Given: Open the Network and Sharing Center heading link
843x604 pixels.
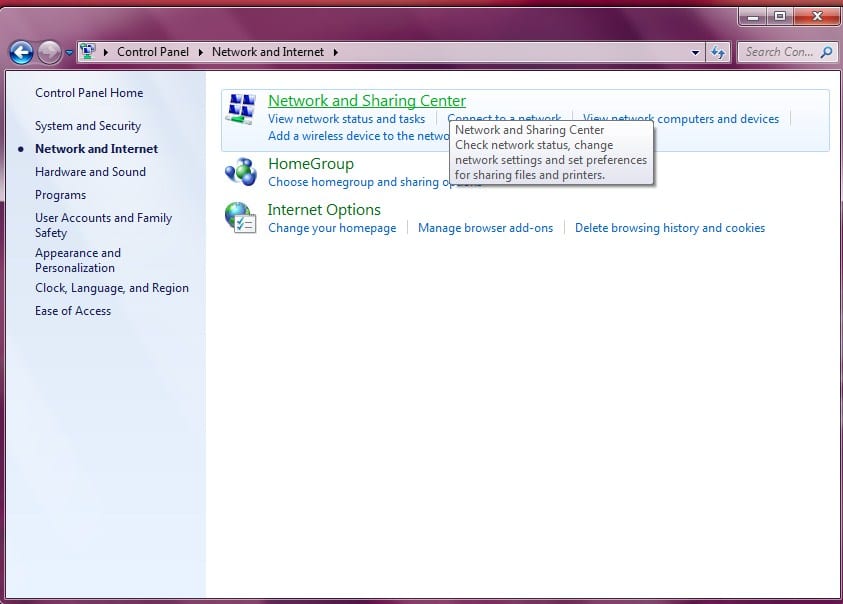Looking at the screenshot, I should coord(367,101).
